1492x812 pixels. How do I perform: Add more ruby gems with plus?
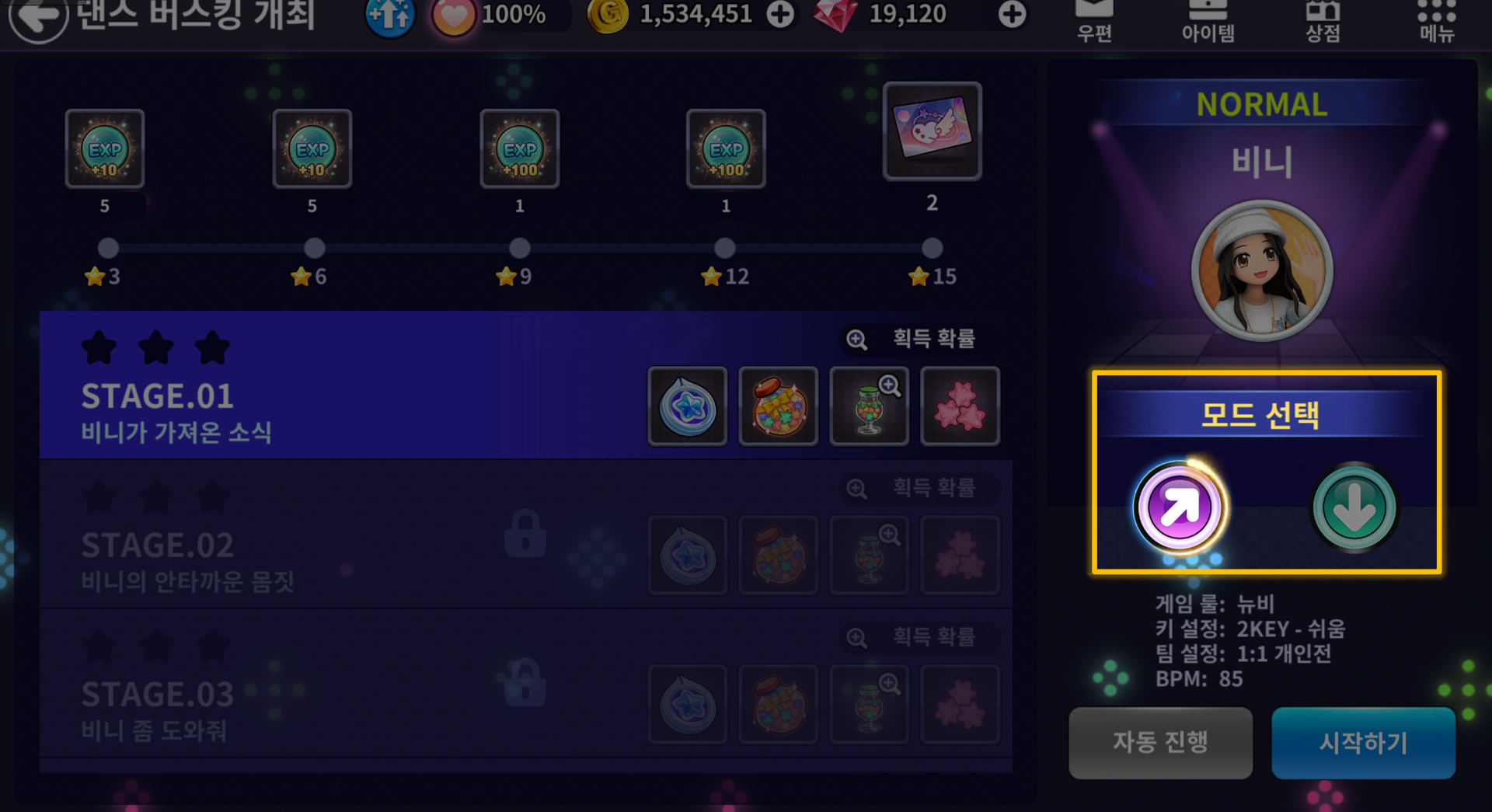click(1012, 14)
